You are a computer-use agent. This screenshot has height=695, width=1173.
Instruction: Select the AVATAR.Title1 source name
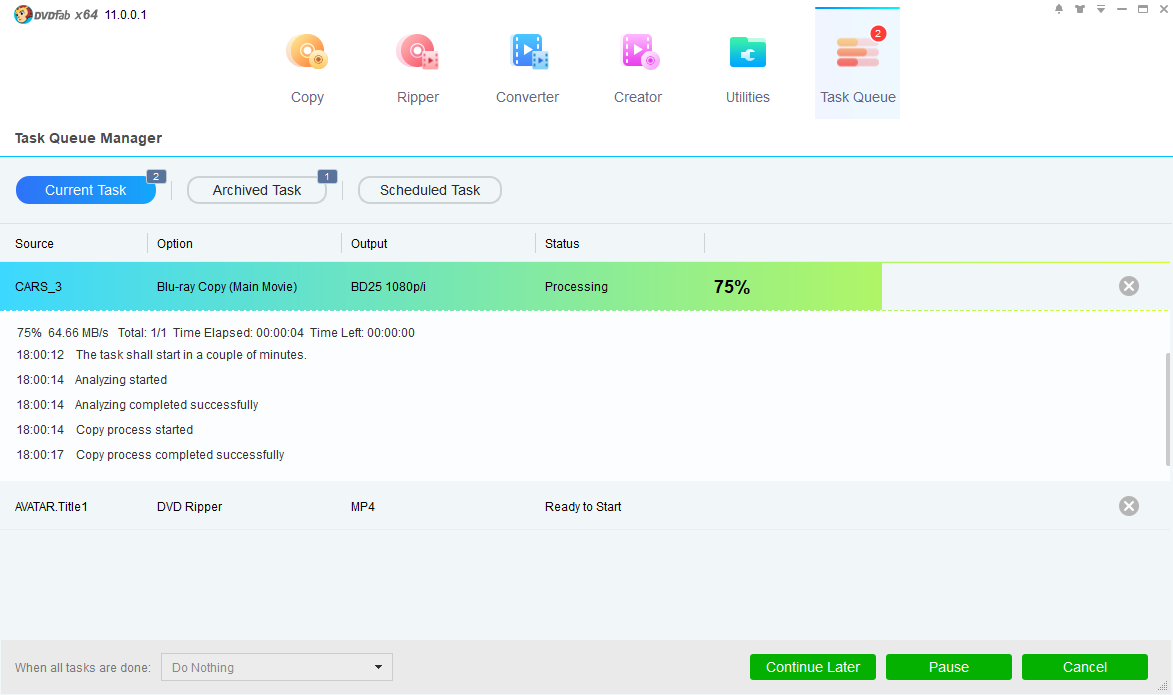[51, 506]
